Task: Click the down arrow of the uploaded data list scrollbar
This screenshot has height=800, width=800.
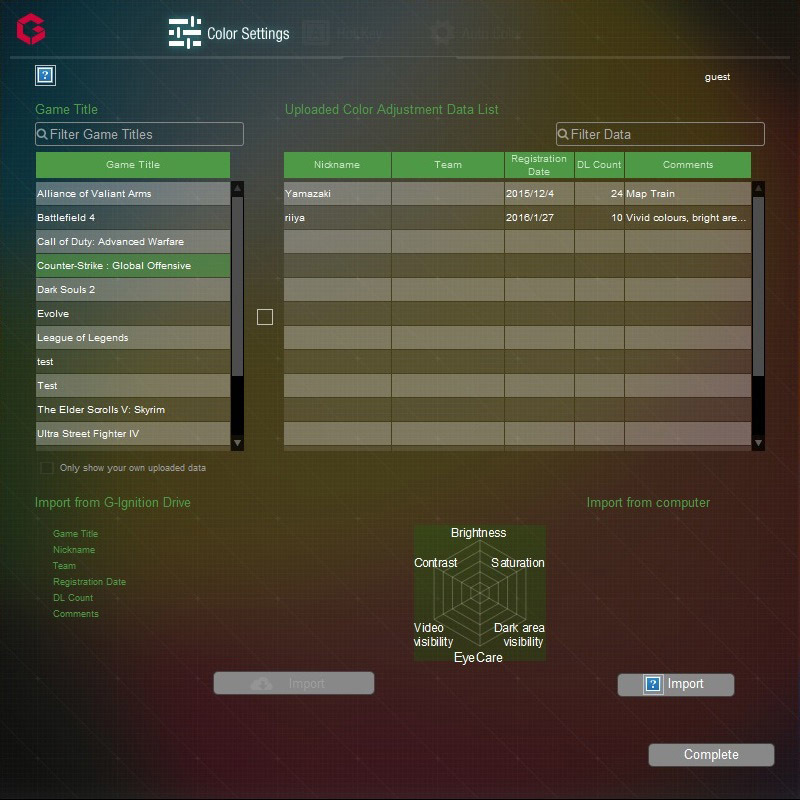Action: [758, 443]
